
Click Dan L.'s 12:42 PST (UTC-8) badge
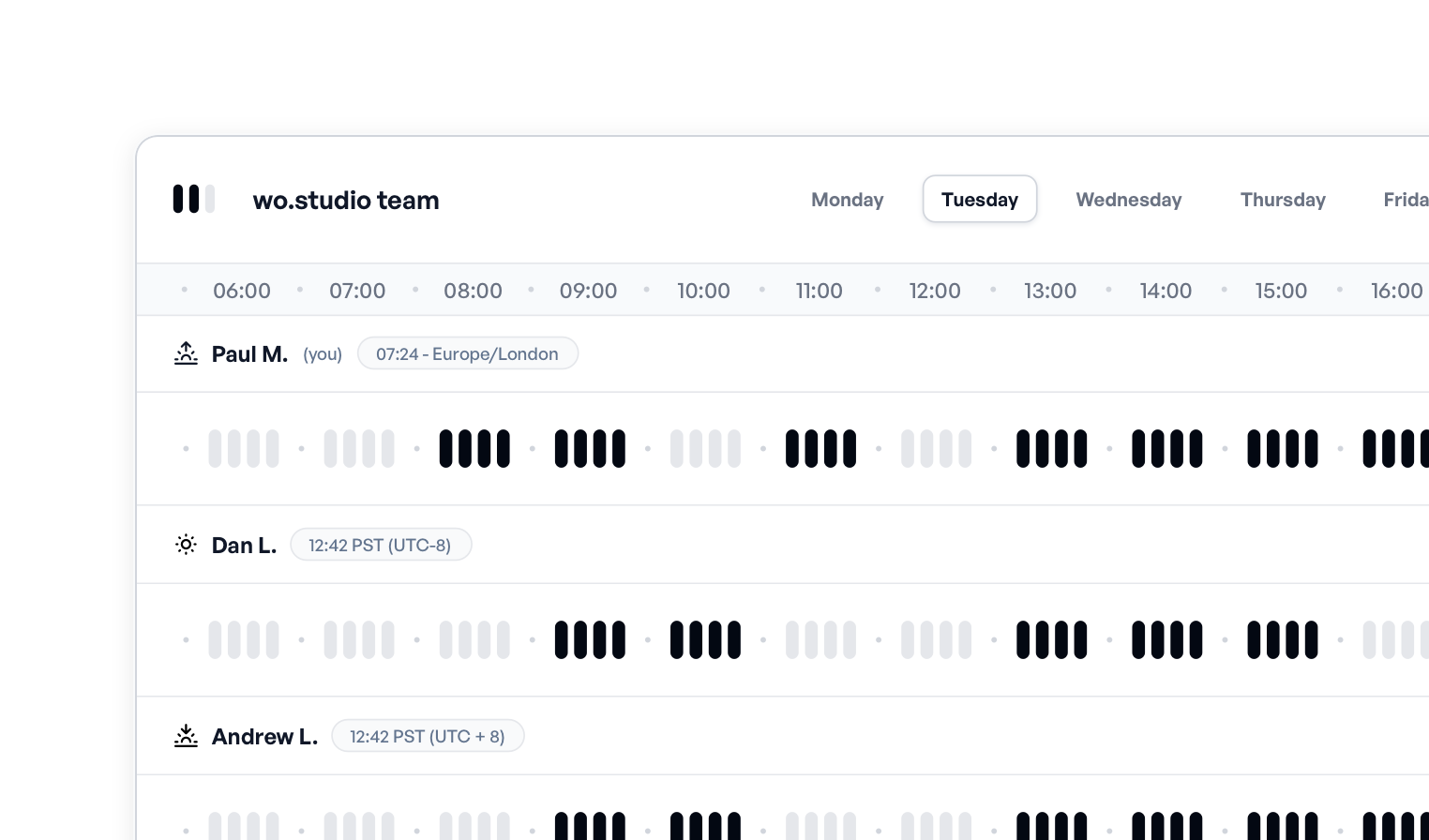(380, 545)
